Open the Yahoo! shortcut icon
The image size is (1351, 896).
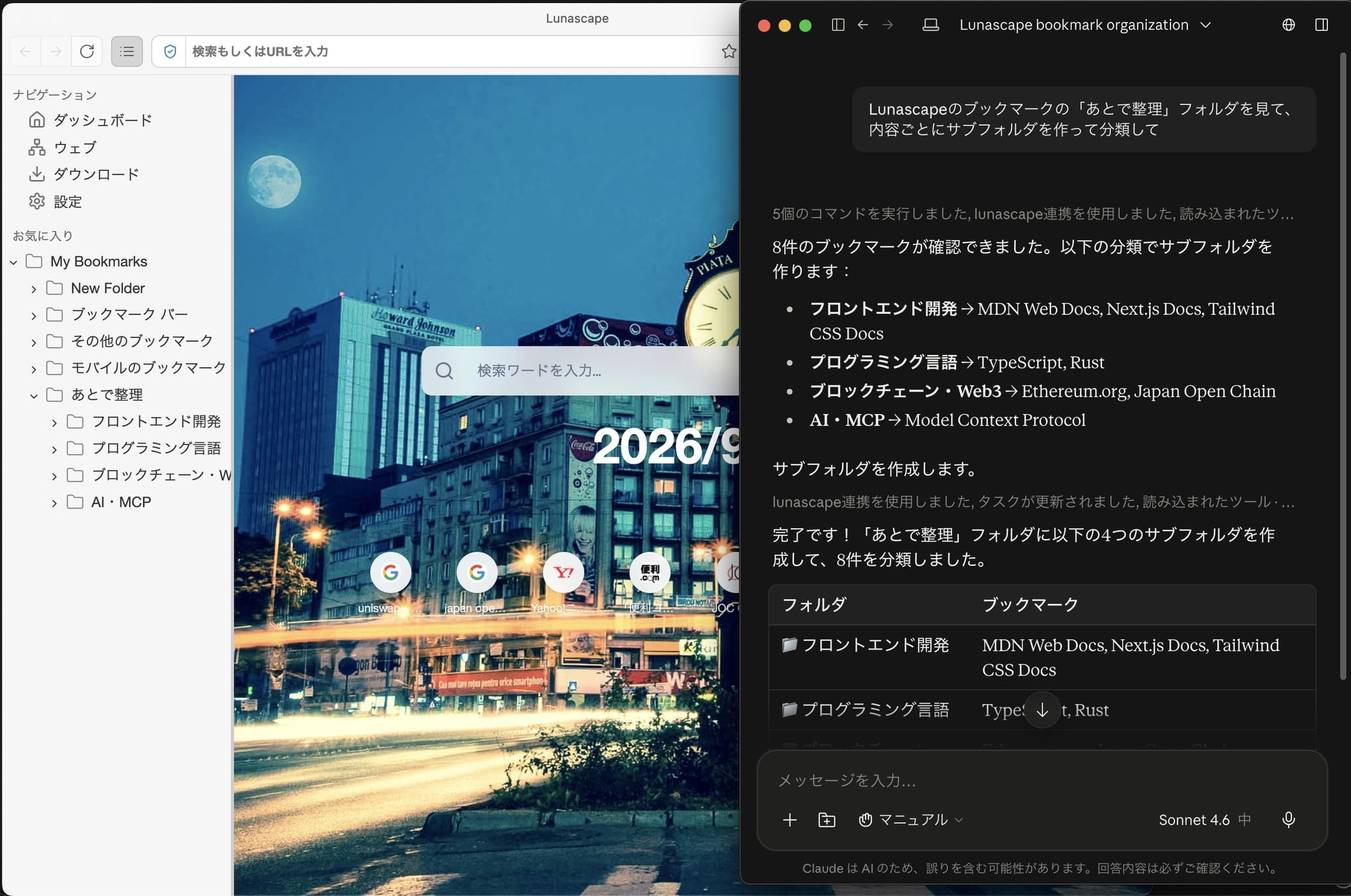563,572
